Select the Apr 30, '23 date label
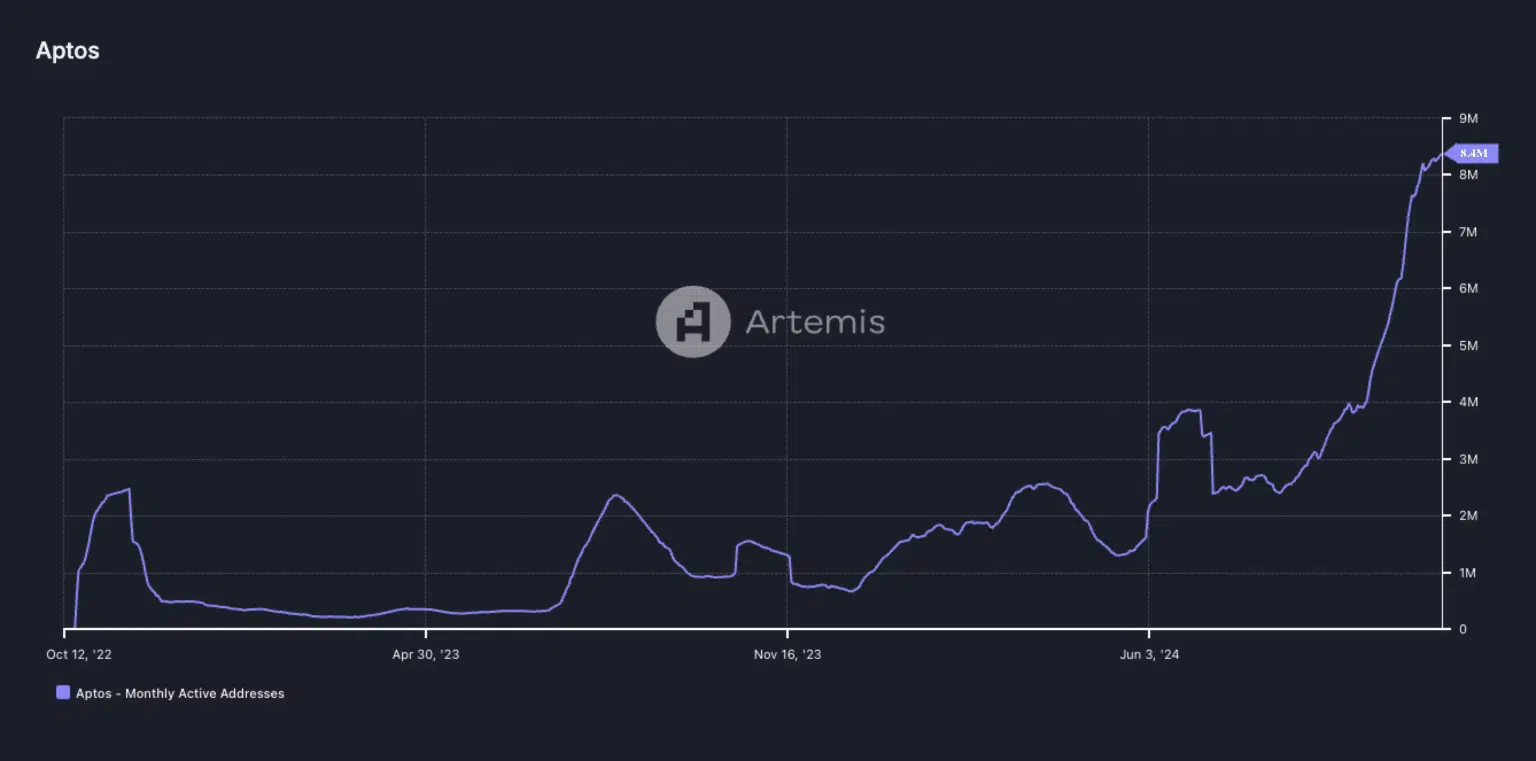The height and width of the screenshot is (761, 1536). pos(426,654)
